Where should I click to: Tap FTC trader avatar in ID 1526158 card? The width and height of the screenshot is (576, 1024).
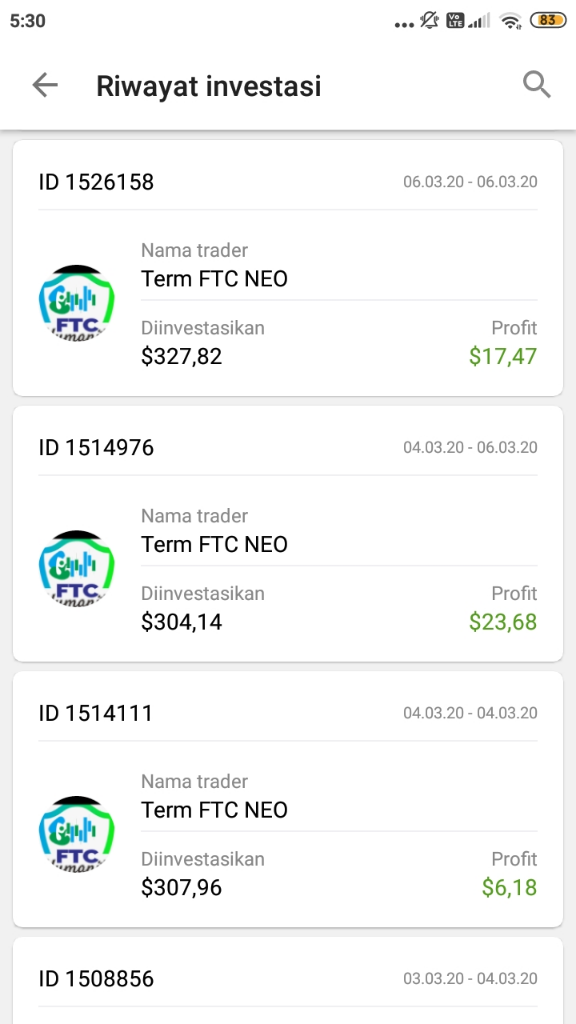[x=76, y=303]
